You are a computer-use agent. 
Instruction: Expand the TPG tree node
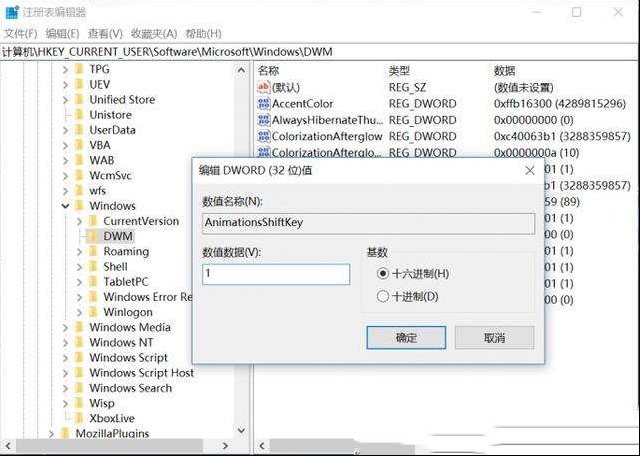[x=65, y=70]
